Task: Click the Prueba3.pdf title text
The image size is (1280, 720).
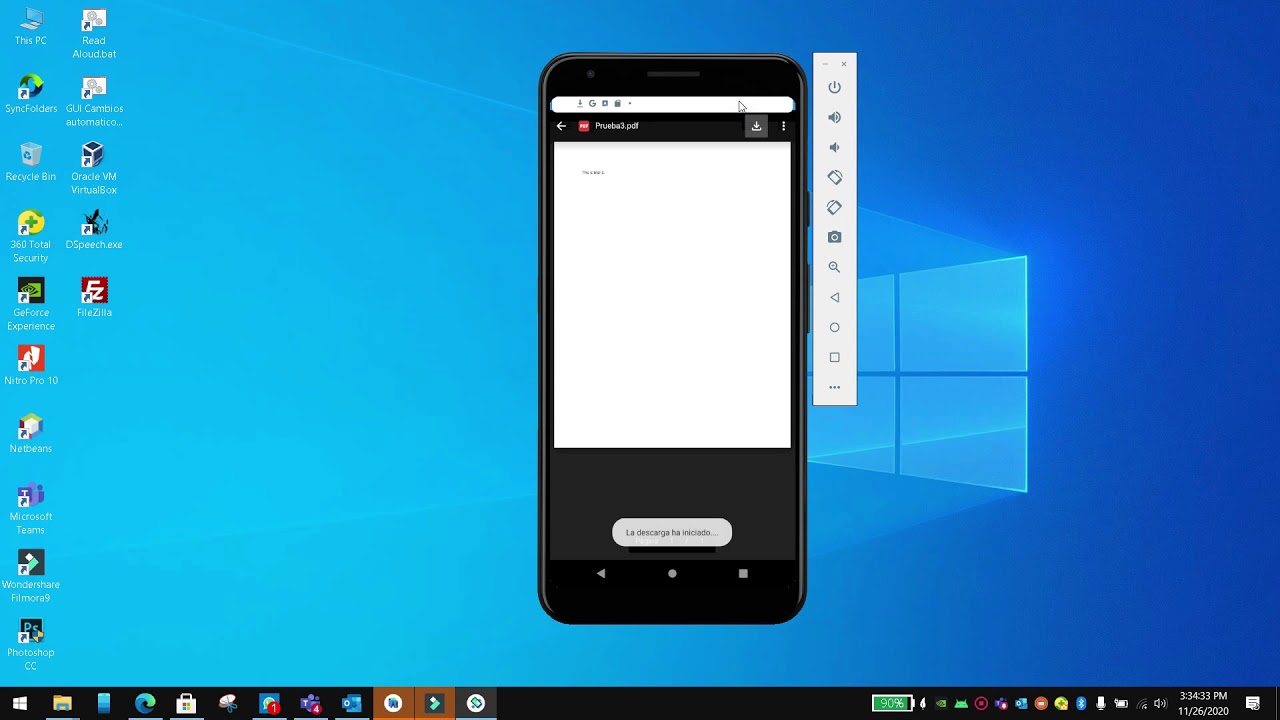Action: click(x=616, y=126)
